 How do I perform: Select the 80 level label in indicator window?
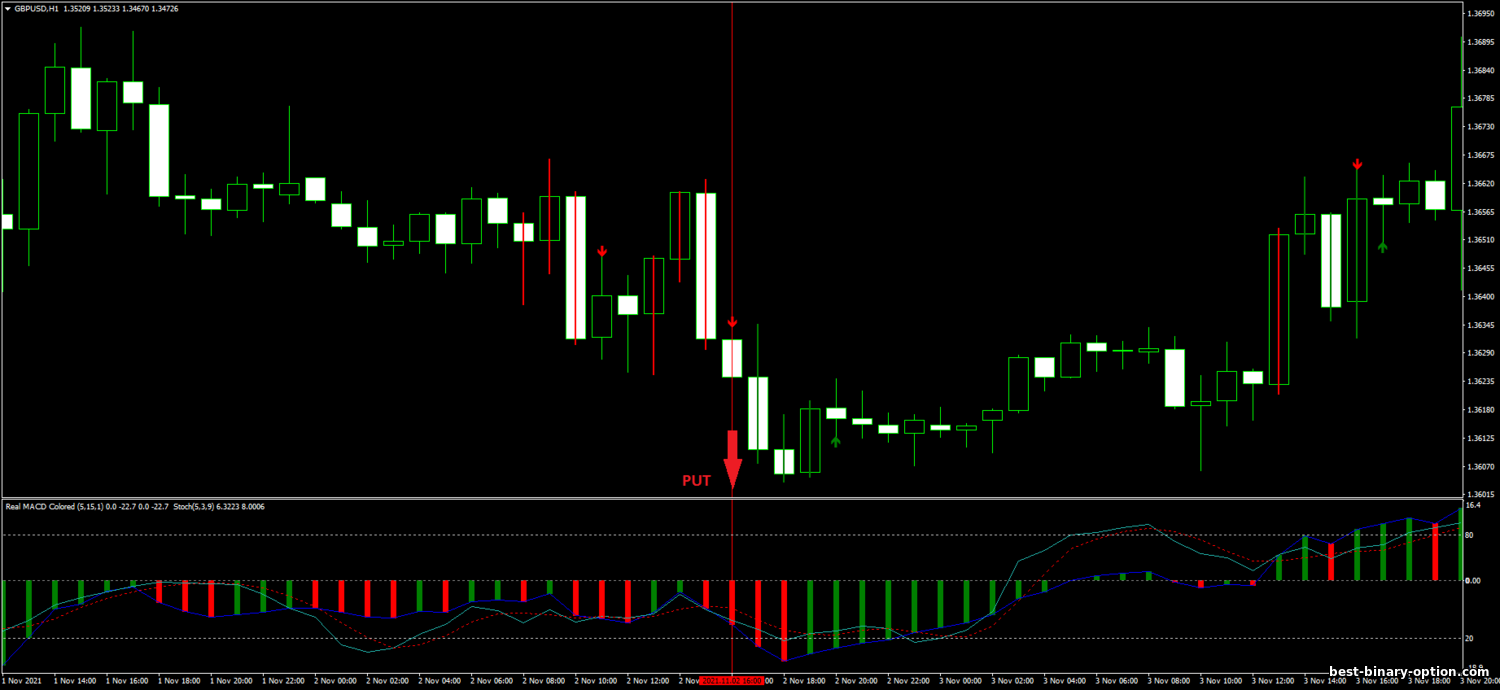[1471, 535]
